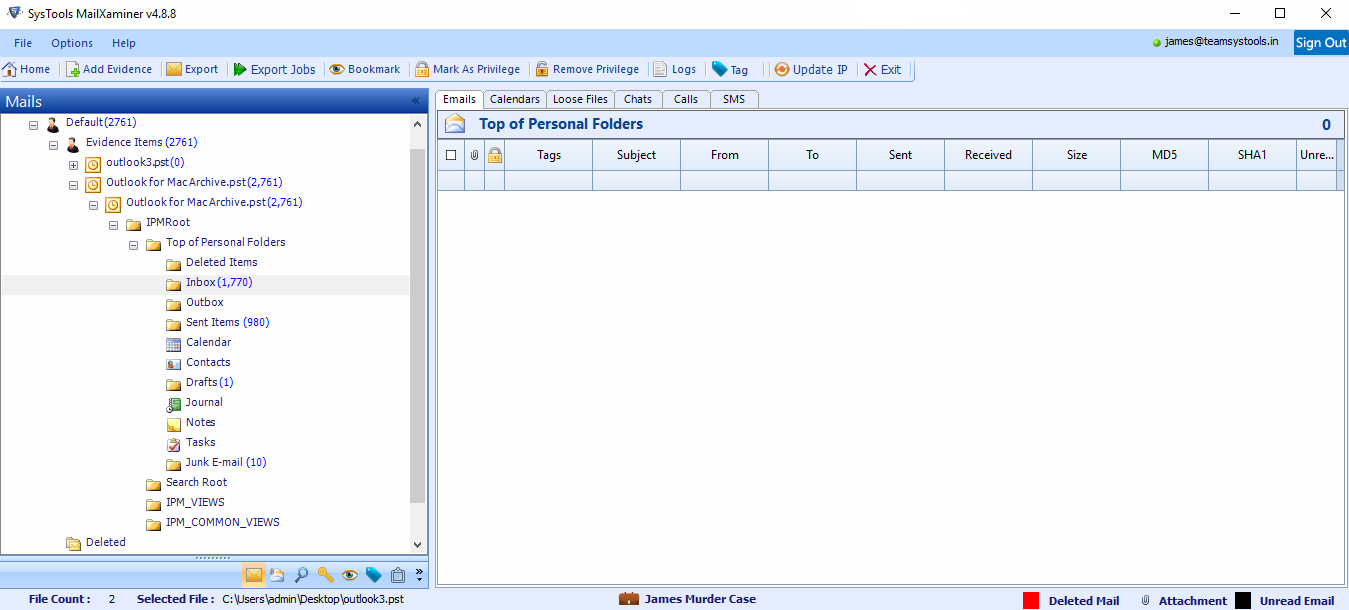The width and height of the screenshot is (1349, 610).
Task: Switch to the Calls tab
Action: pos(686,99)
